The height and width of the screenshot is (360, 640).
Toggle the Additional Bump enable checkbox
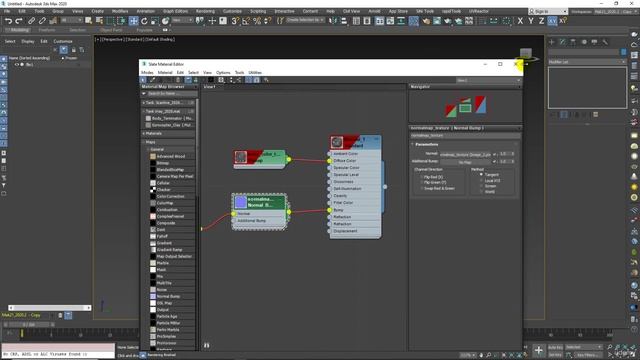(x=494, y=162)
